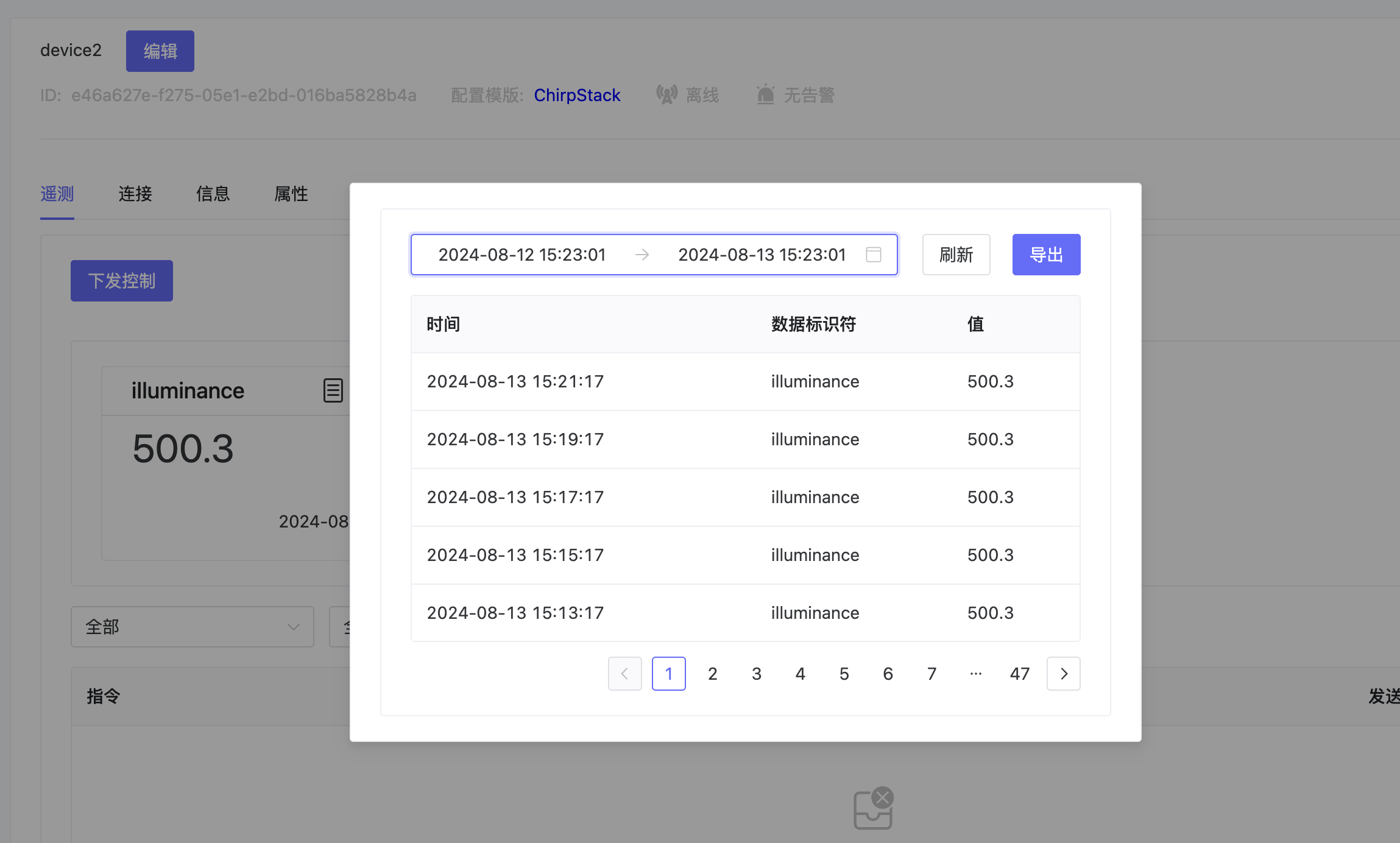1400x843 pixels.
Task: Click the start date input field
Action: [521, 255]
